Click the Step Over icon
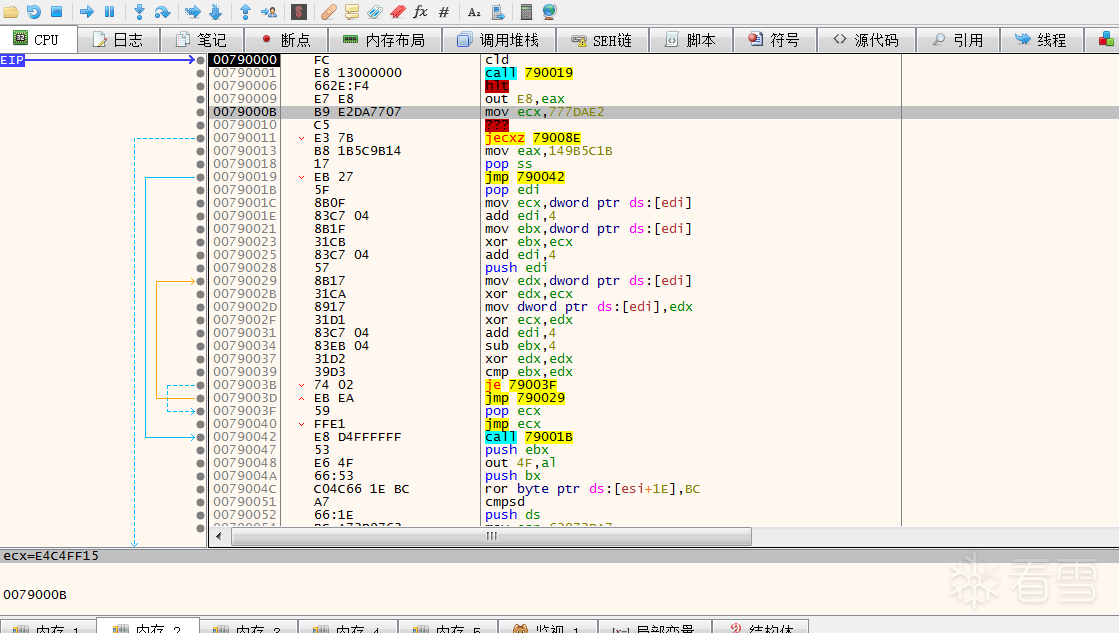 point(163,12)
